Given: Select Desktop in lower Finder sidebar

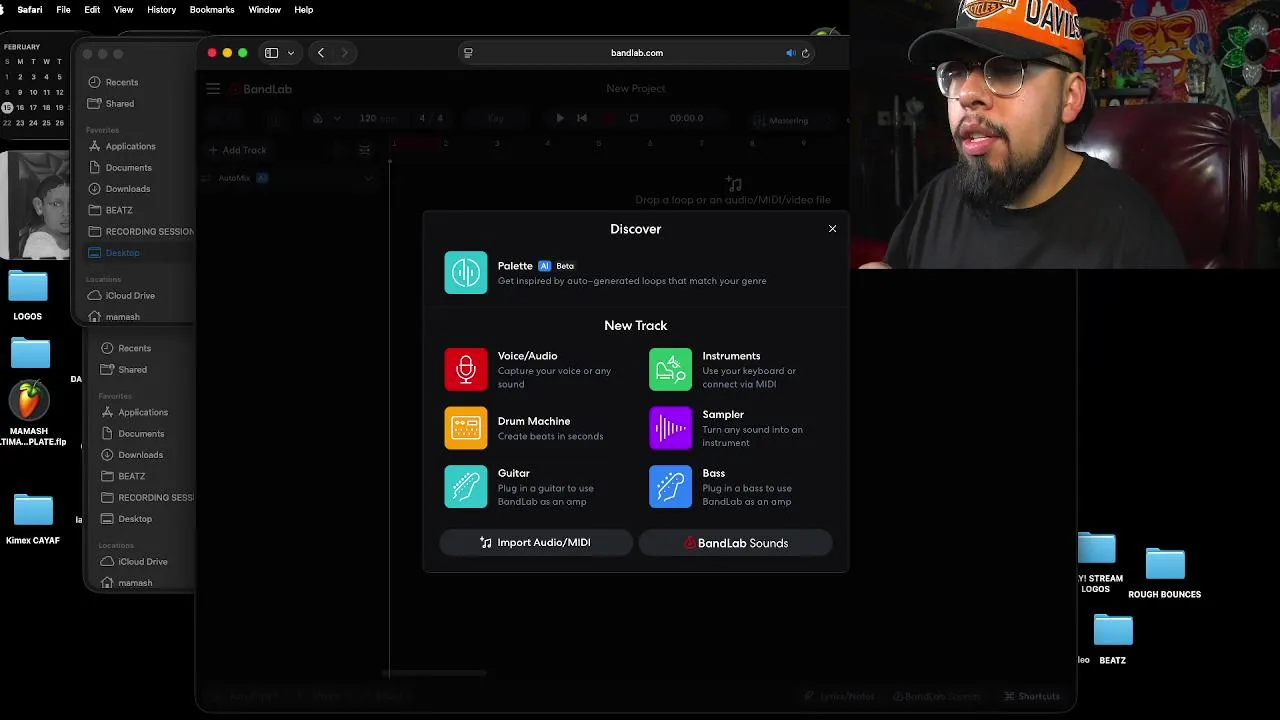Looking at the screenshot, I should pos(126,519).
